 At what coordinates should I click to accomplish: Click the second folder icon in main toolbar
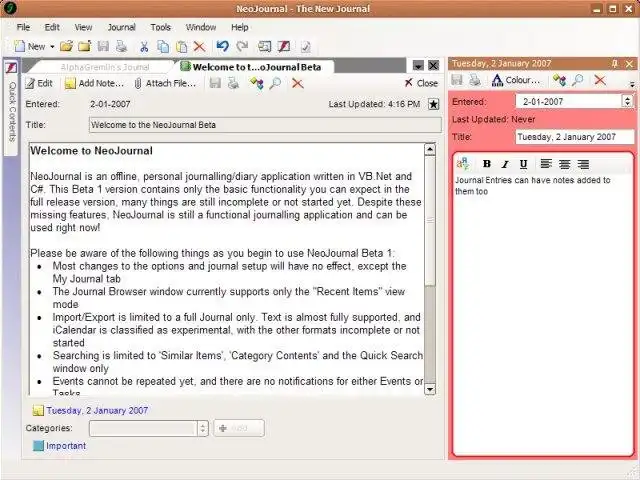point(84,47)
